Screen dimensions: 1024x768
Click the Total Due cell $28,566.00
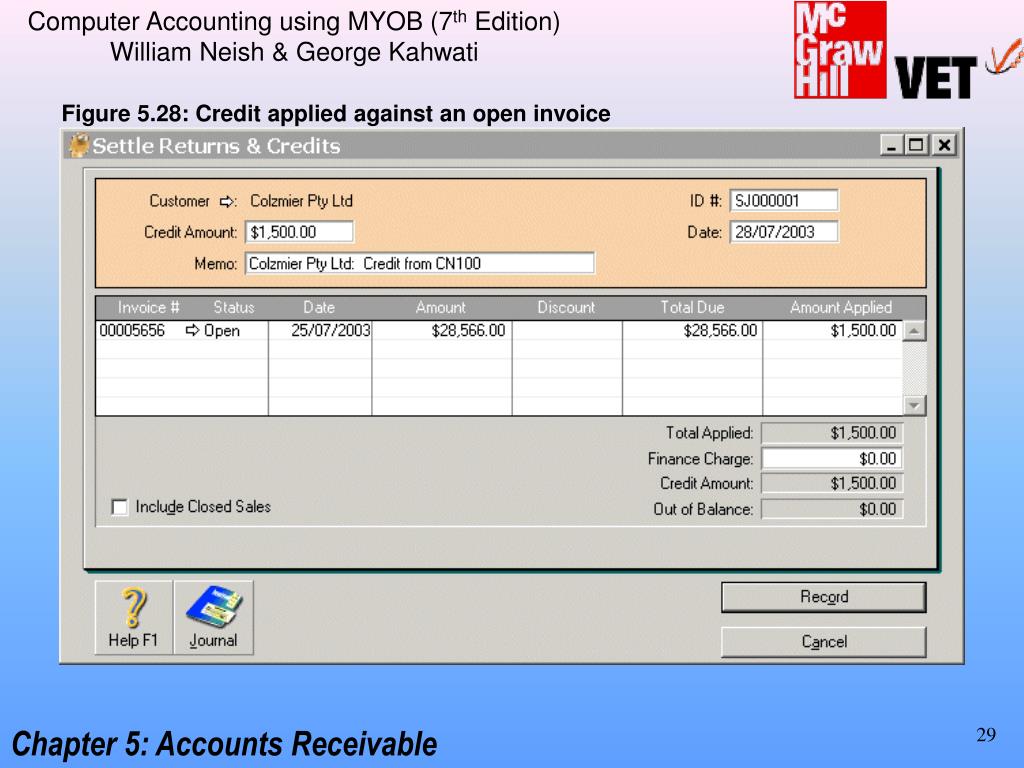pos(693,330)
